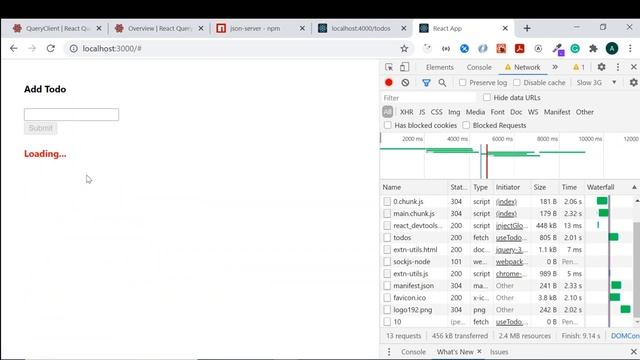The height and width of the screenshot is (360, 640).
Task: Expand more DevTools panels chevron
Action: [x=555, y=67]
